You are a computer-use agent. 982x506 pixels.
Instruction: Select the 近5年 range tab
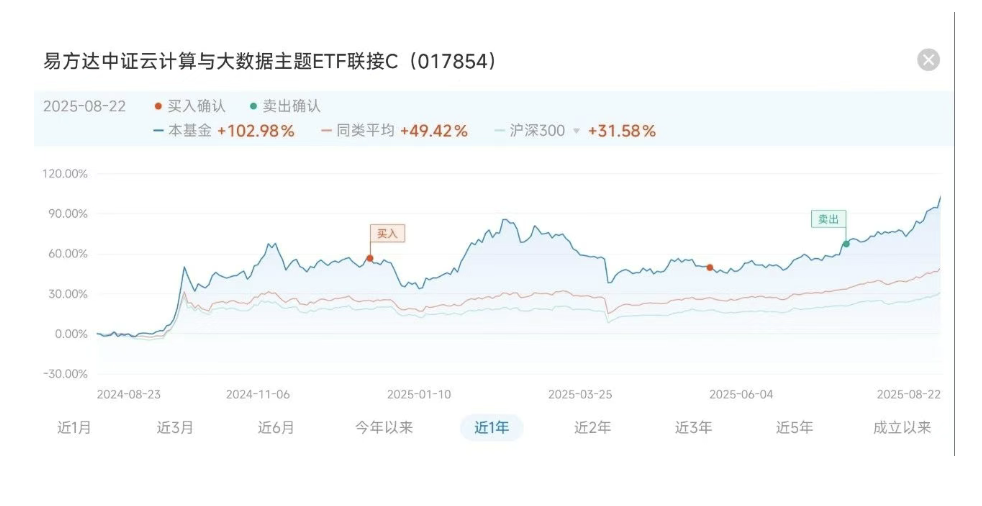point(794,427)
